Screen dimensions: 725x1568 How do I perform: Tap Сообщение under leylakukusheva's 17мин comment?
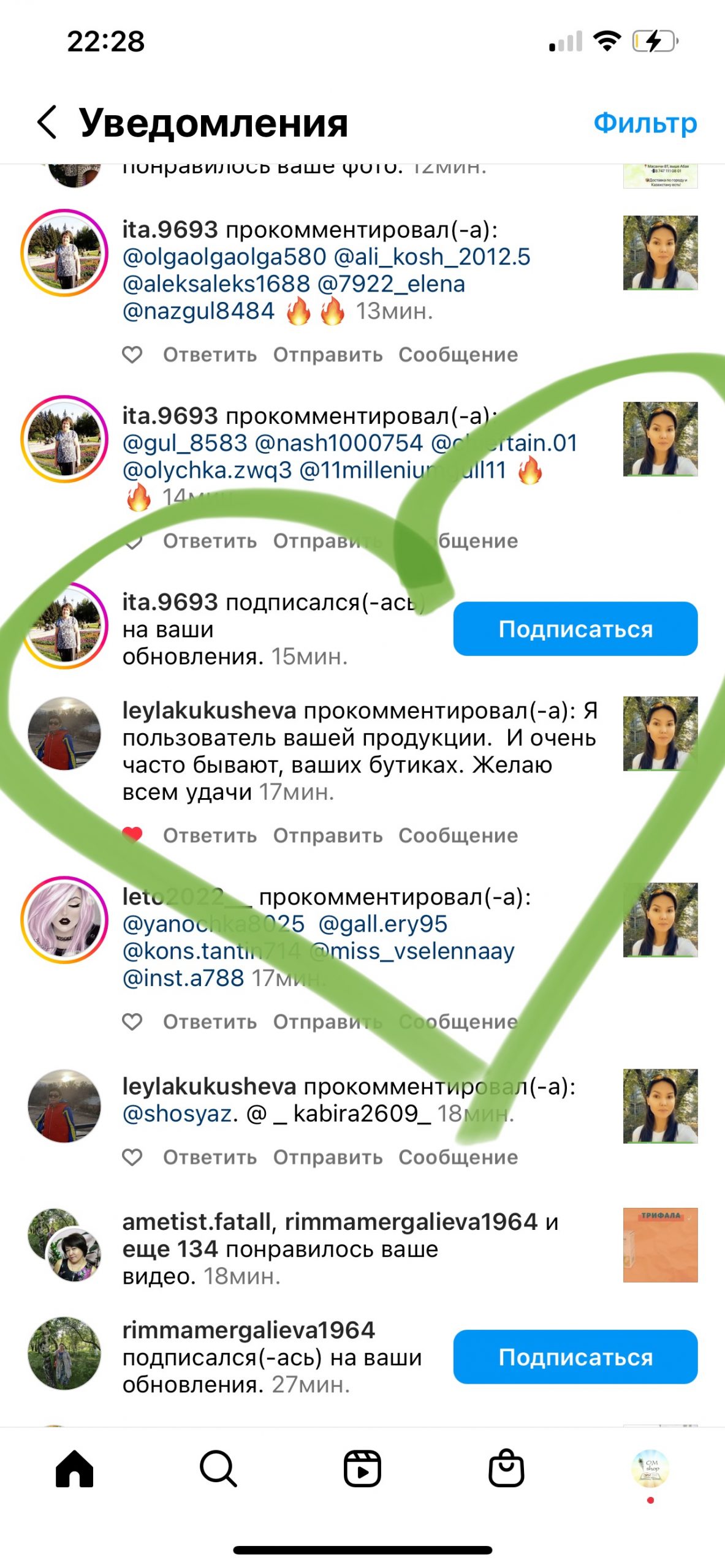458,835
